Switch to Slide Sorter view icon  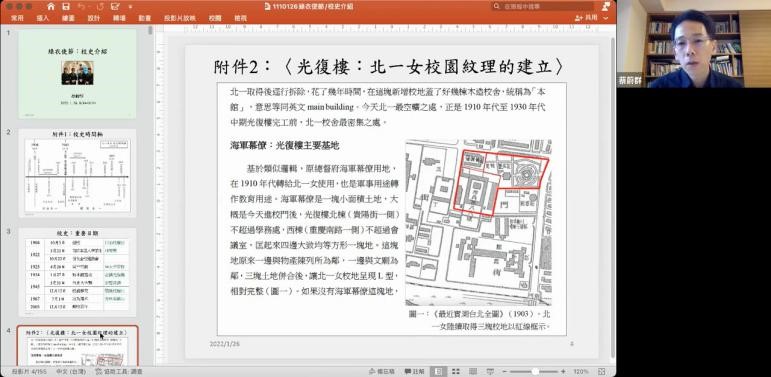coord(456,372)
